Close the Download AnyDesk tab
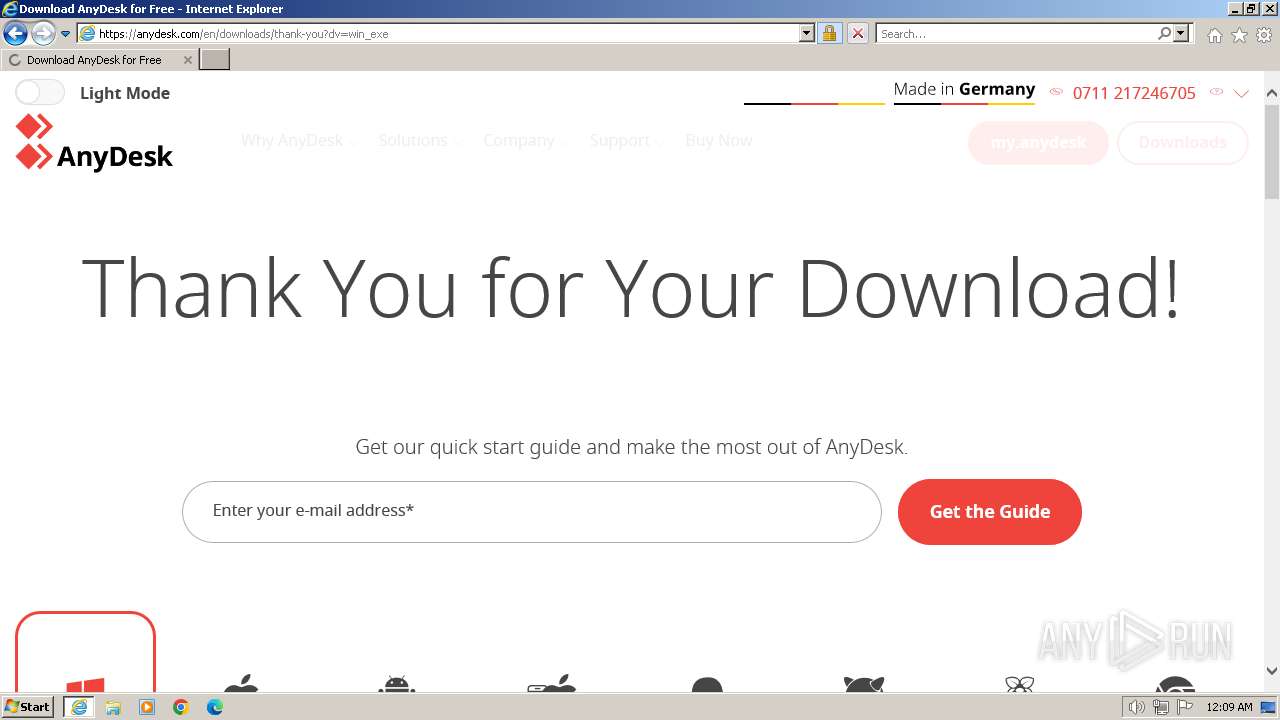 pos(187,60)
